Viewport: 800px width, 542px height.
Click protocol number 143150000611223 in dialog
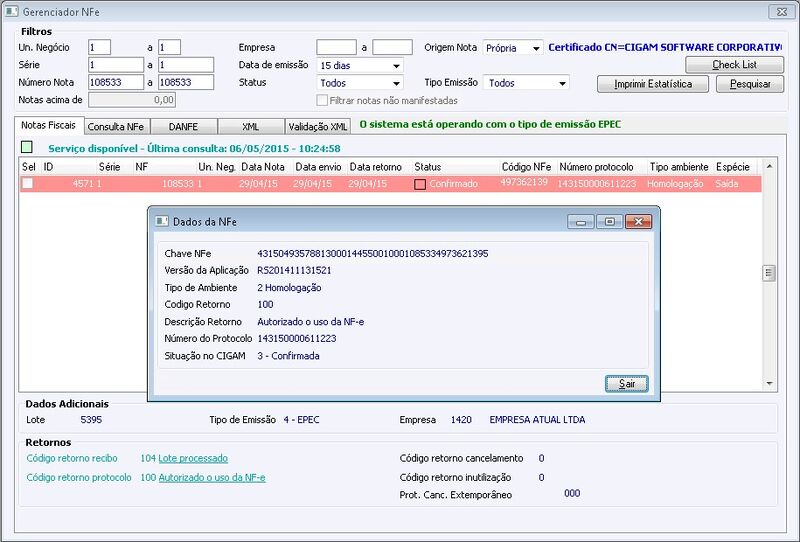(297, 338)
